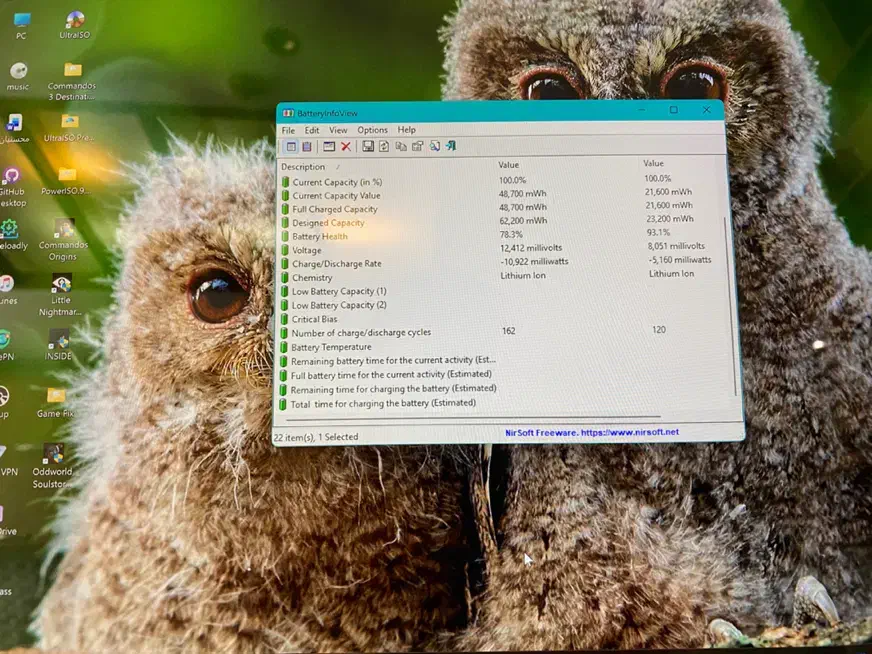Open the View menu
This screenshot has width=872, height=654.
[x=338, y=130]
